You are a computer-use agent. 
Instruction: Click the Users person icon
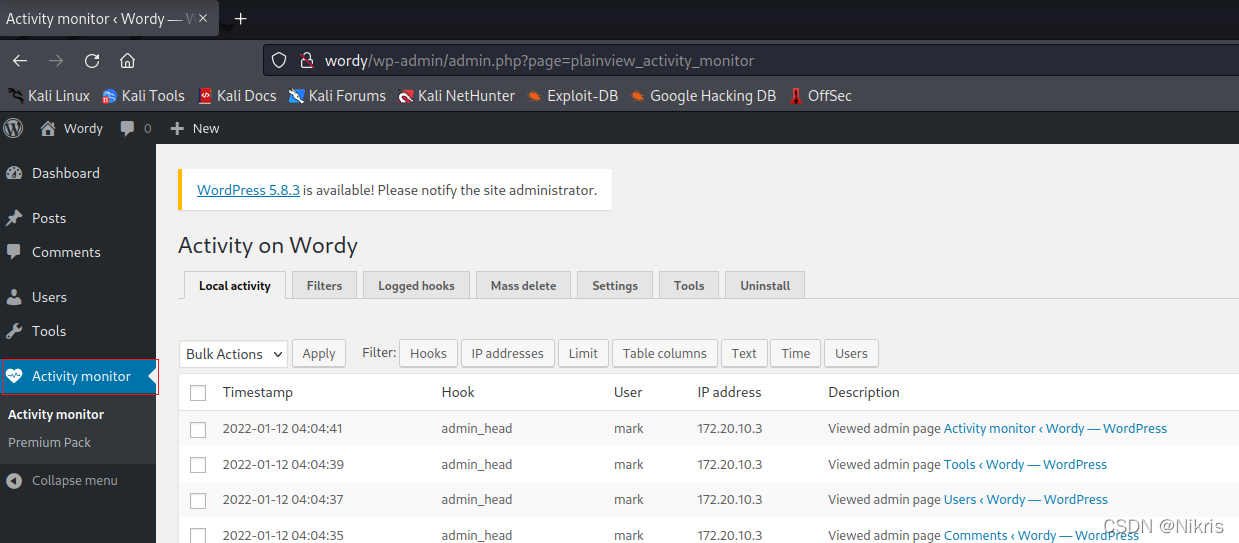point(14,297)
